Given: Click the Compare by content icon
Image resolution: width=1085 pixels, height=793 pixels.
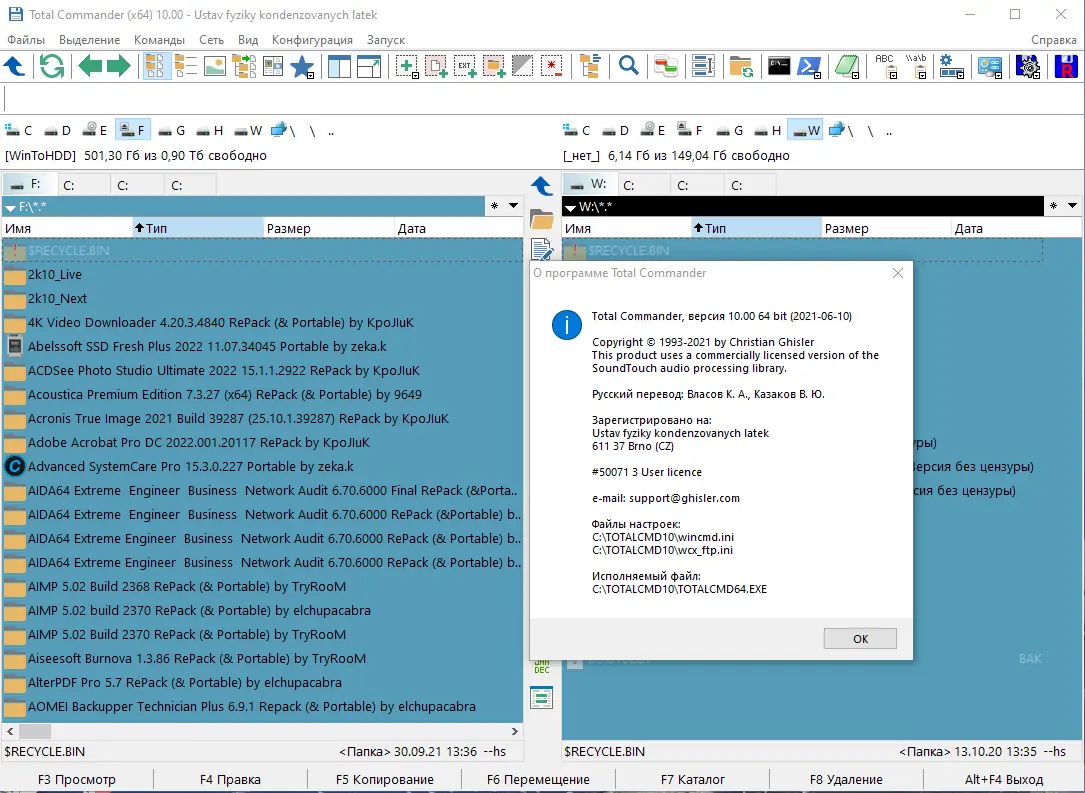Looking at the screenshot, I should [x=665, y=66].
